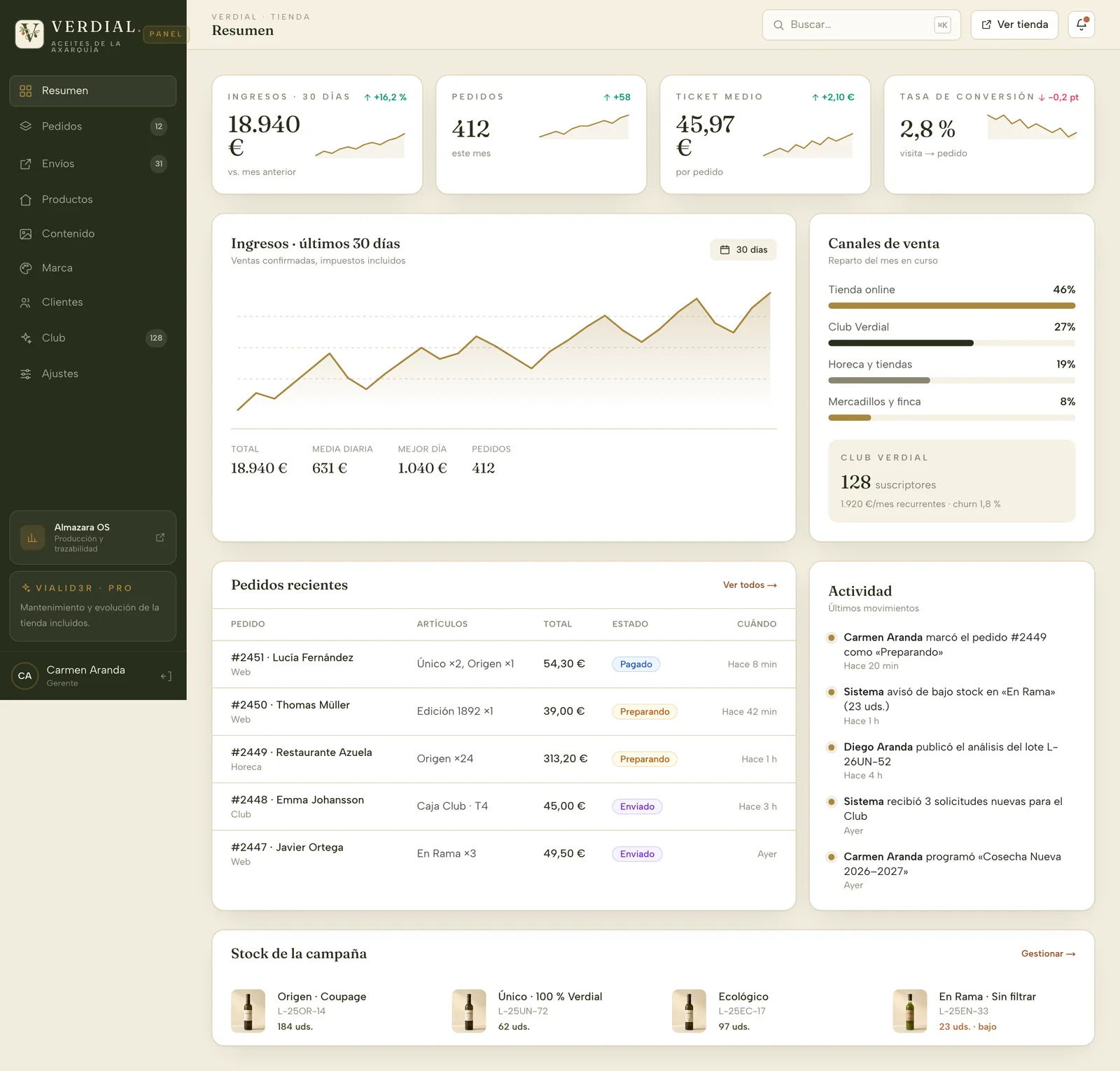1120x1071 pixels.
Task: Click the Marca palette icon
Action: [x=26, y=268]
